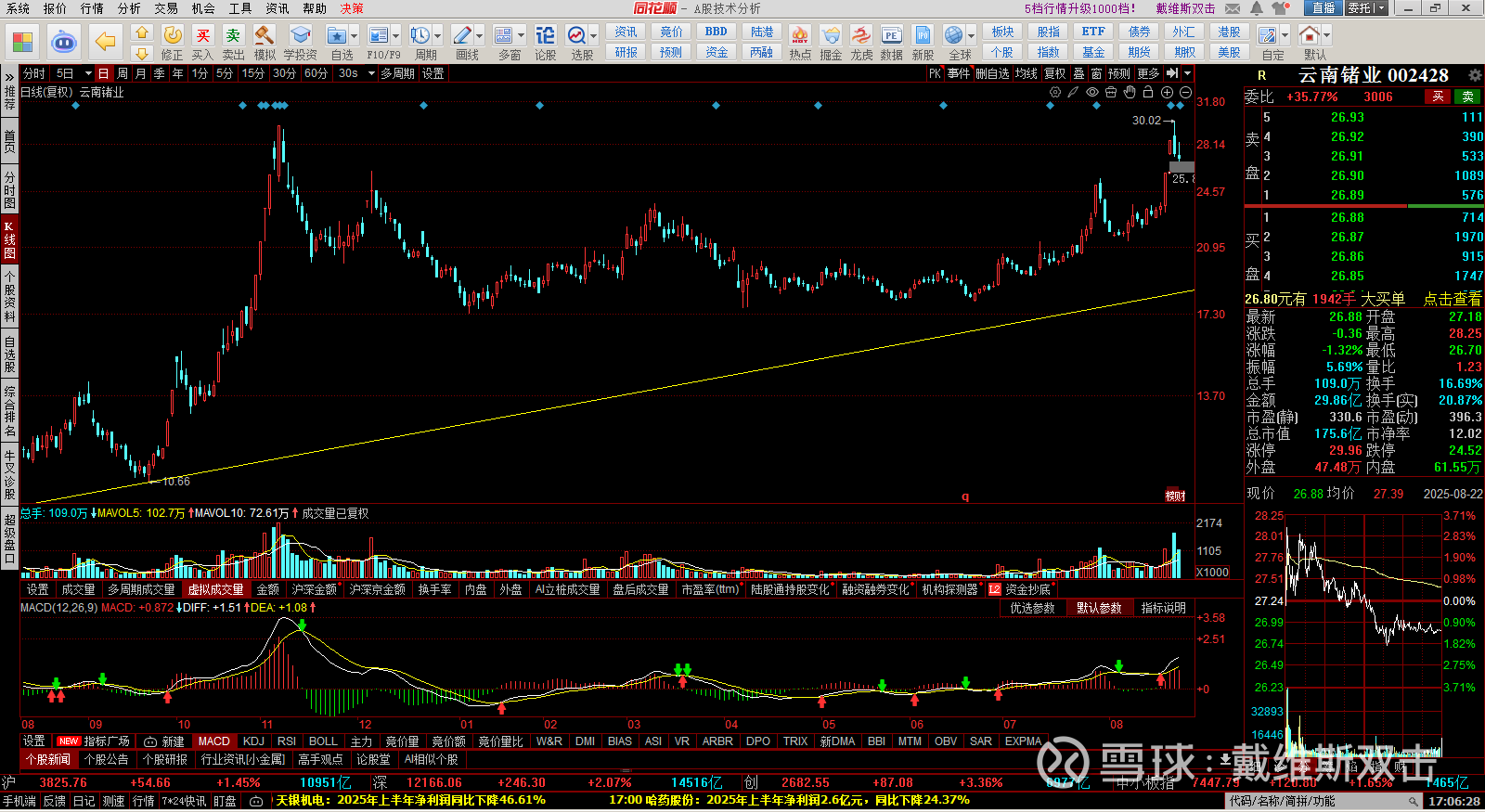Open the AI robot assistant icon
The image size is (1485, 812).
pos(63,42)
